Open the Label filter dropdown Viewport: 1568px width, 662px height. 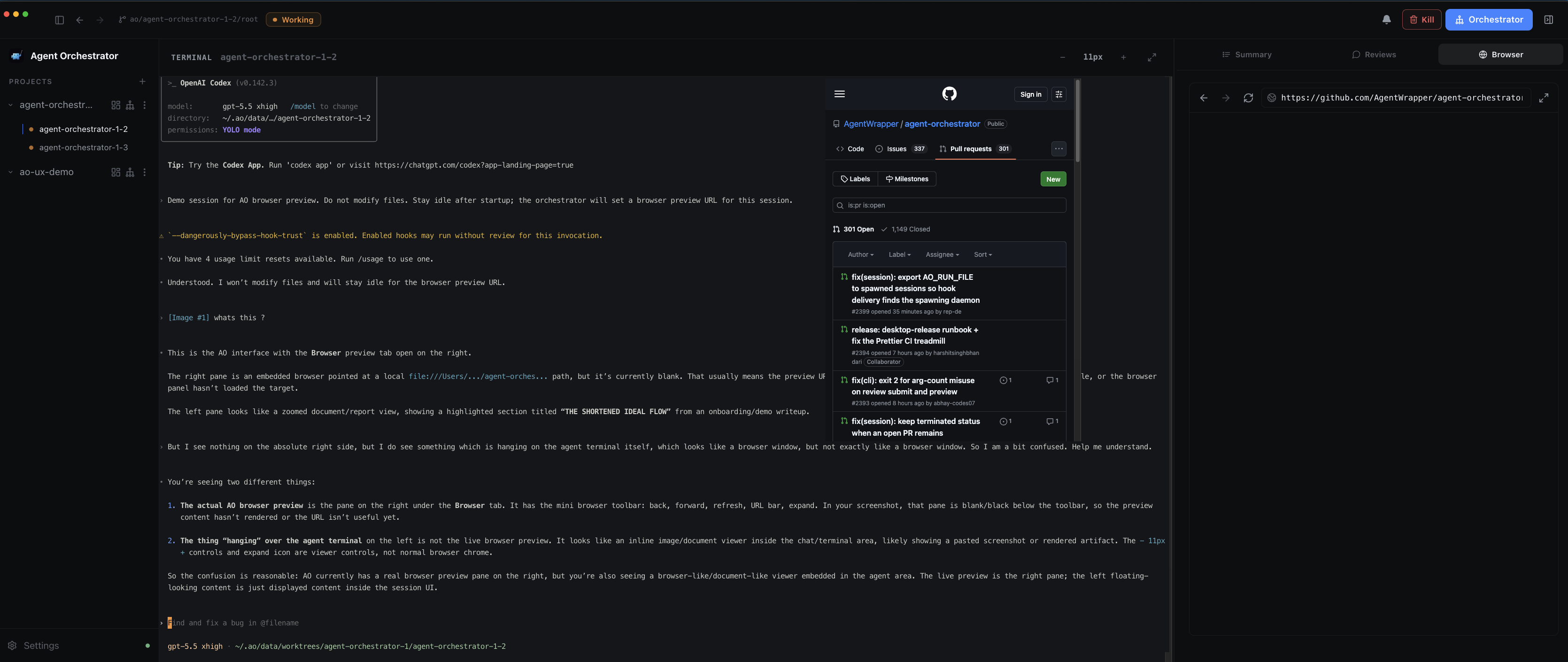coord(900,255)
